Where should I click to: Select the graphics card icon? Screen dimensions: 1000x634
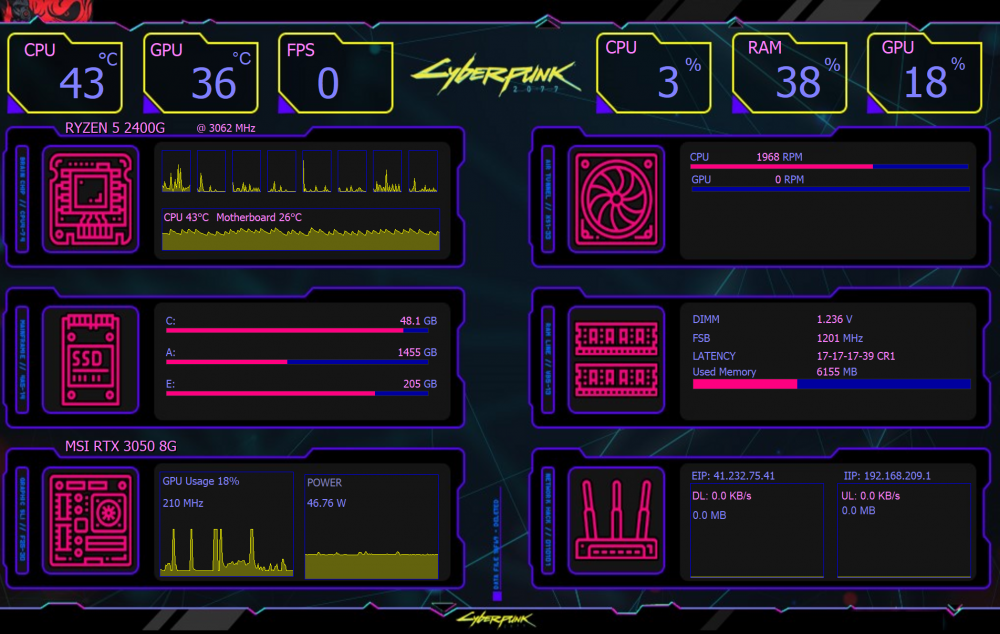tap(91, 516)
